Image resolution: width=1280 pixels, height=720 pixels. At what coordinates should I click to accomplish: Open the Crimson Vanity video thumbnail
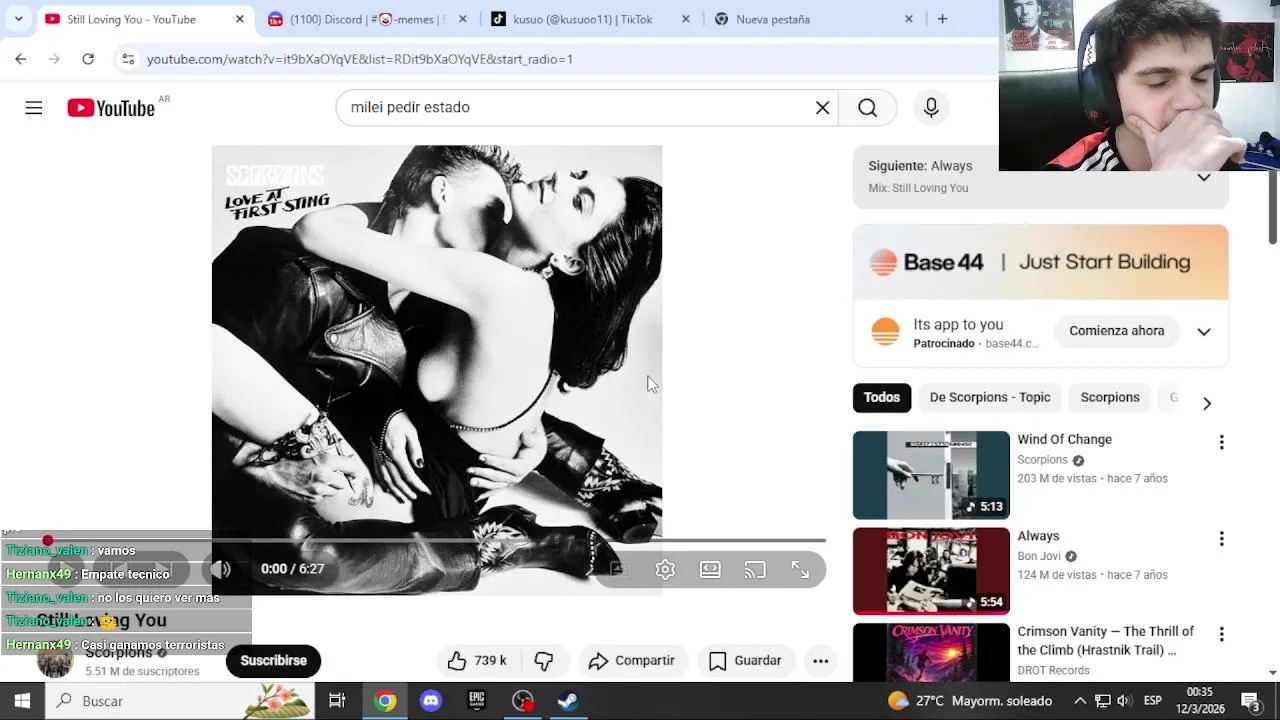(x=931, y=652)
